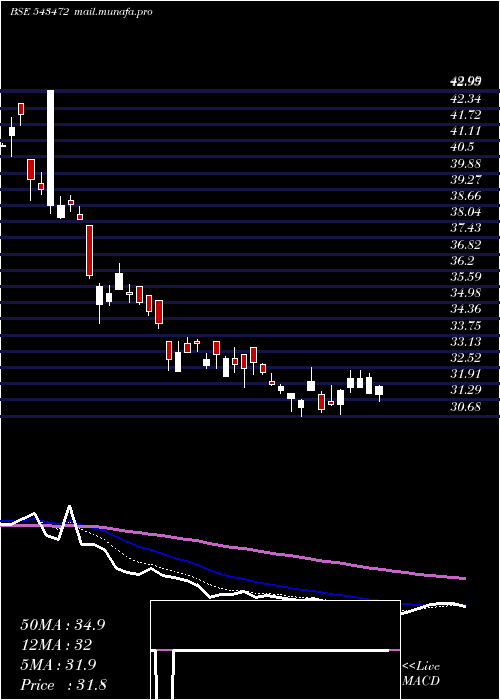Select the 31.29 price axis label
This screenshot has height=700, width=500.
click(466, 390)
